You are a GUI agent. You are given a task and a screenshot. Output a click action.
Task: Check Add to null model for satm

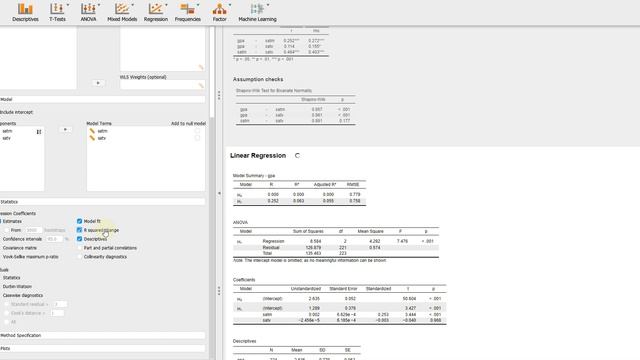198,131
